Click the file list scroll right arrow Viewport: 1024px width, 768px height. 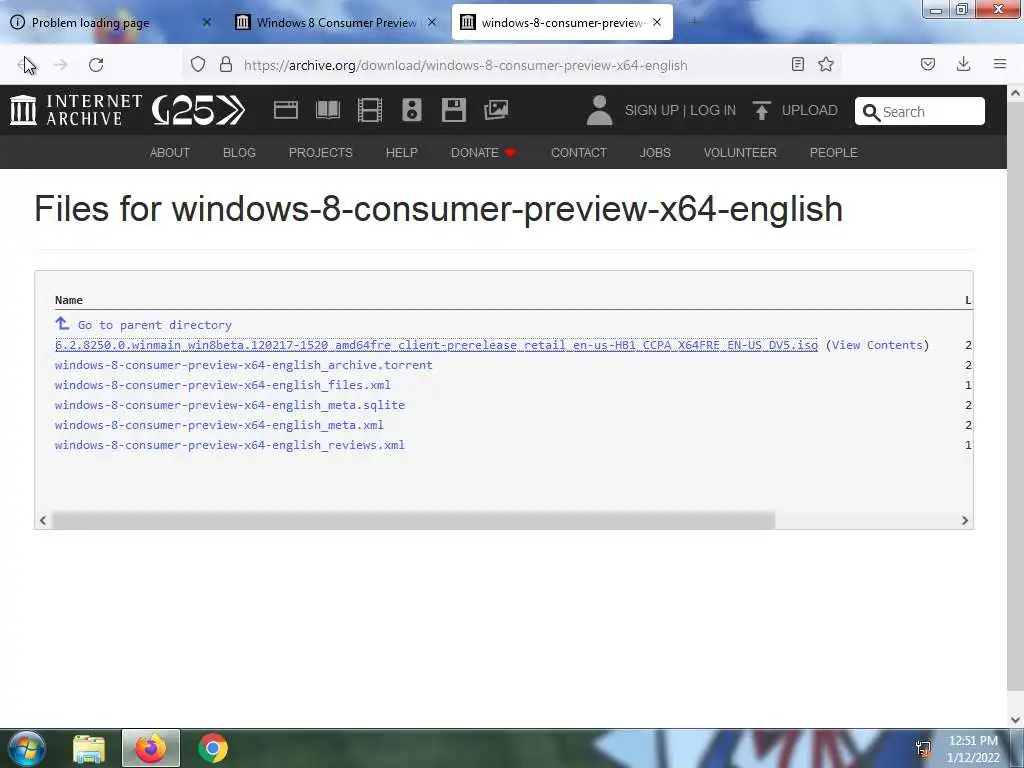point(965,520)
